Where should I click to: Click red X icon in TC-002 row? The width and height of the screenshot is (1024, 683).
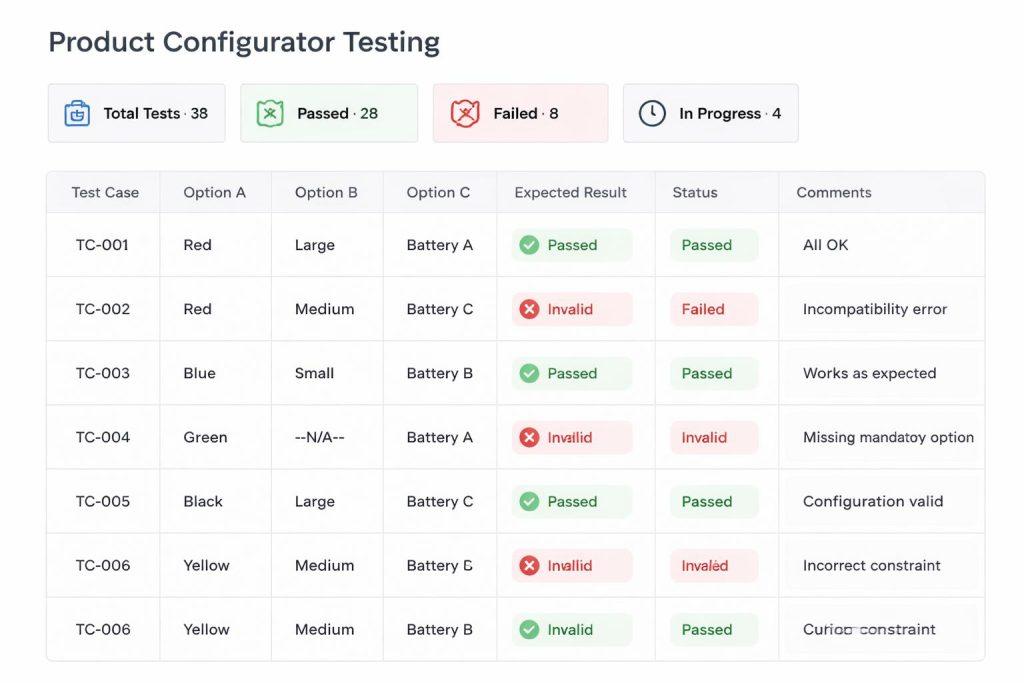click(529, 309)
